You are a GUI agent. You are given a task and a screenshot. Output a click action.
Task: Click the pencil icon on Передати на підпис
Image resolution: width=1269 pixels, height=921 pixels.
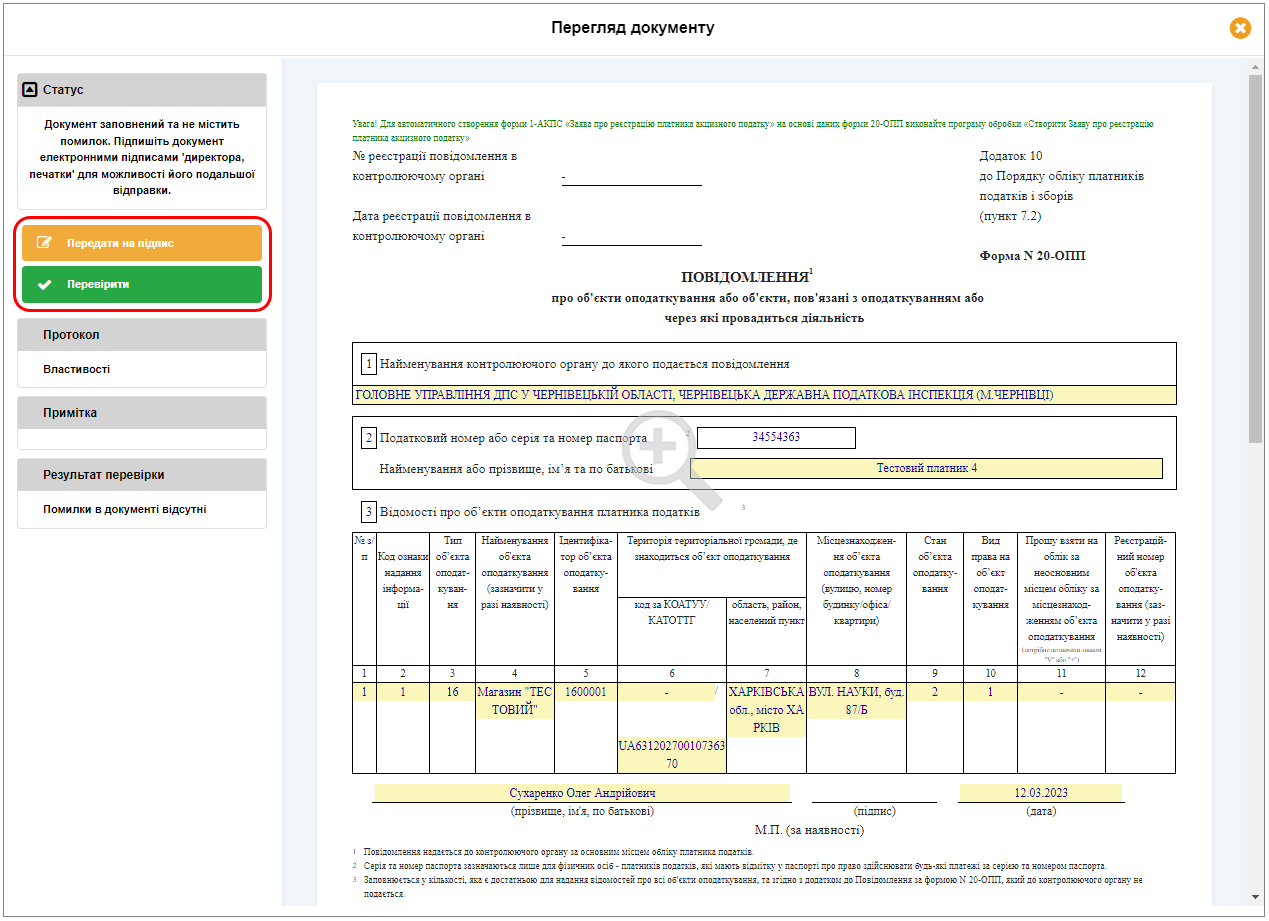pyautogui.click(x=43, y=243)
